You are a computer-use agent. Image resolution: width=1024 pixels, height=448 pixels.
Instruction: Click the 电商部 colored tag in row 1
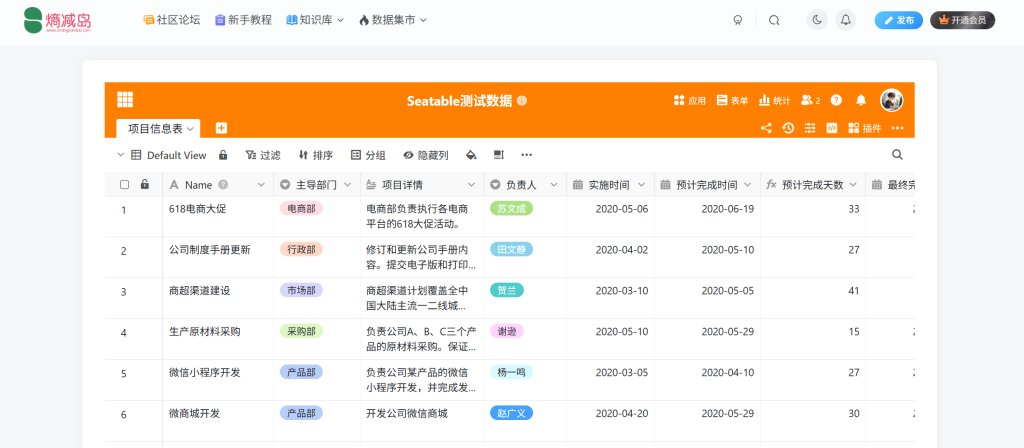[x=301, y=209]
